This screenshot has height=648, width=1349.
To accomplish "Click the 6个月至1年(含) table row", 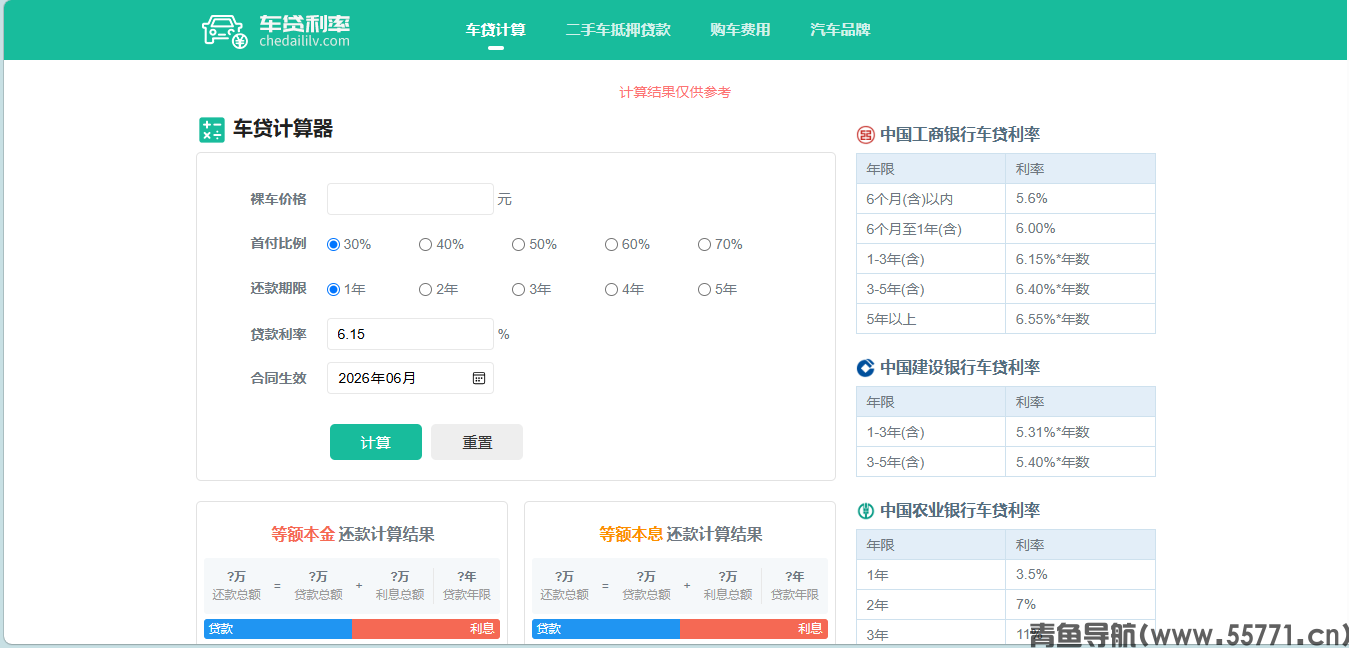I will pos(1006,229).
